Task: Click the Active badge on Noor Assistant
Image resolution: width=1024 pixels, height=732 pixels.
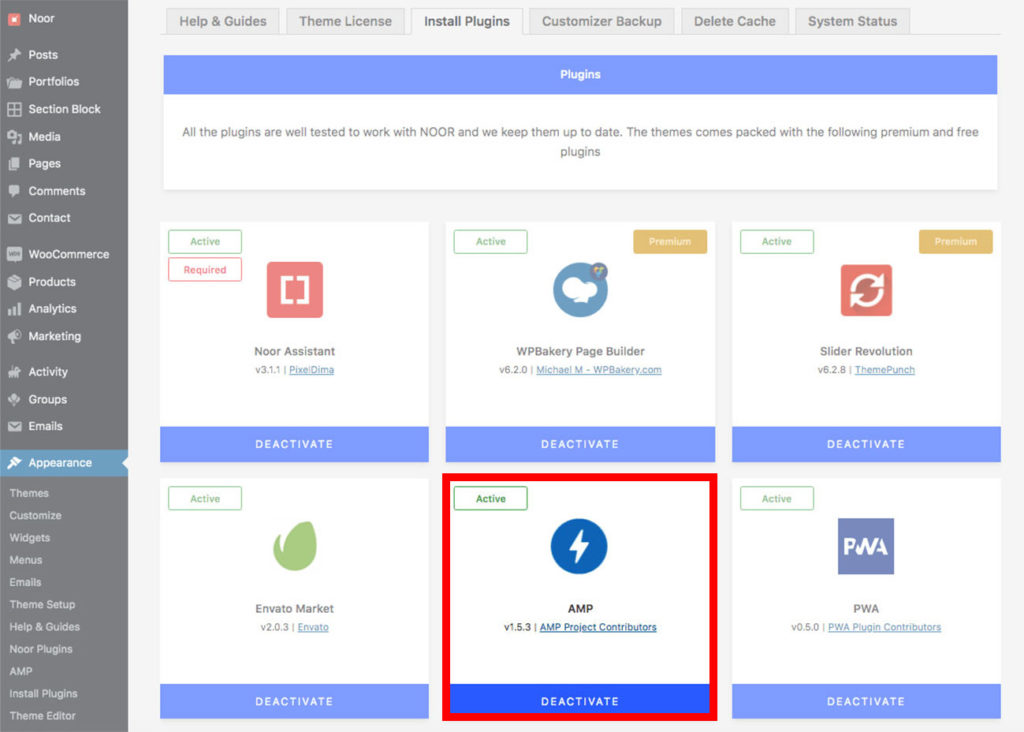Action: pos(205,242)
